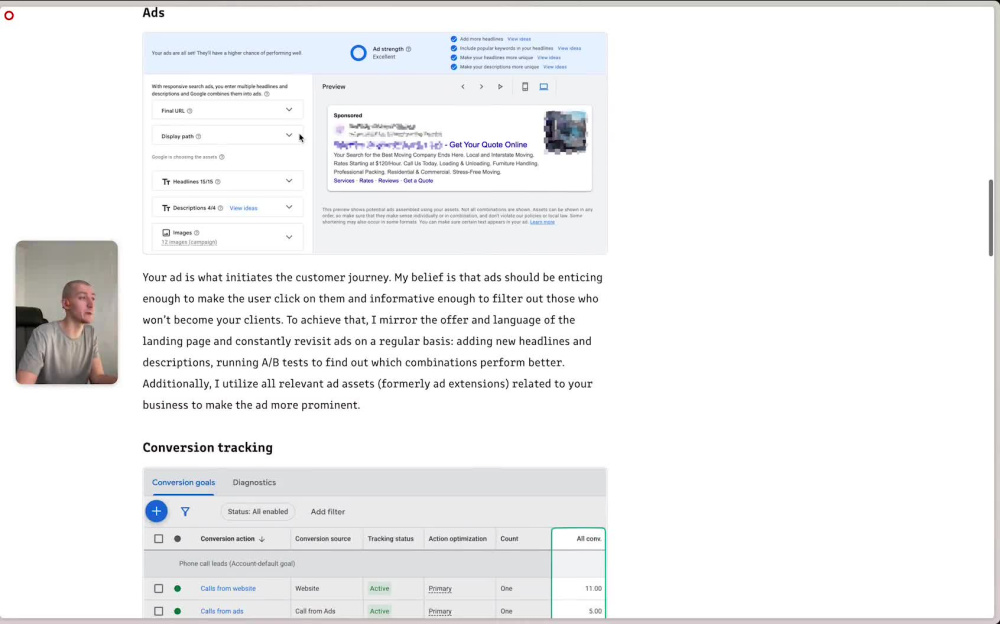Click checkmark beside Make descriptions more unique

(x=454, y=67)
